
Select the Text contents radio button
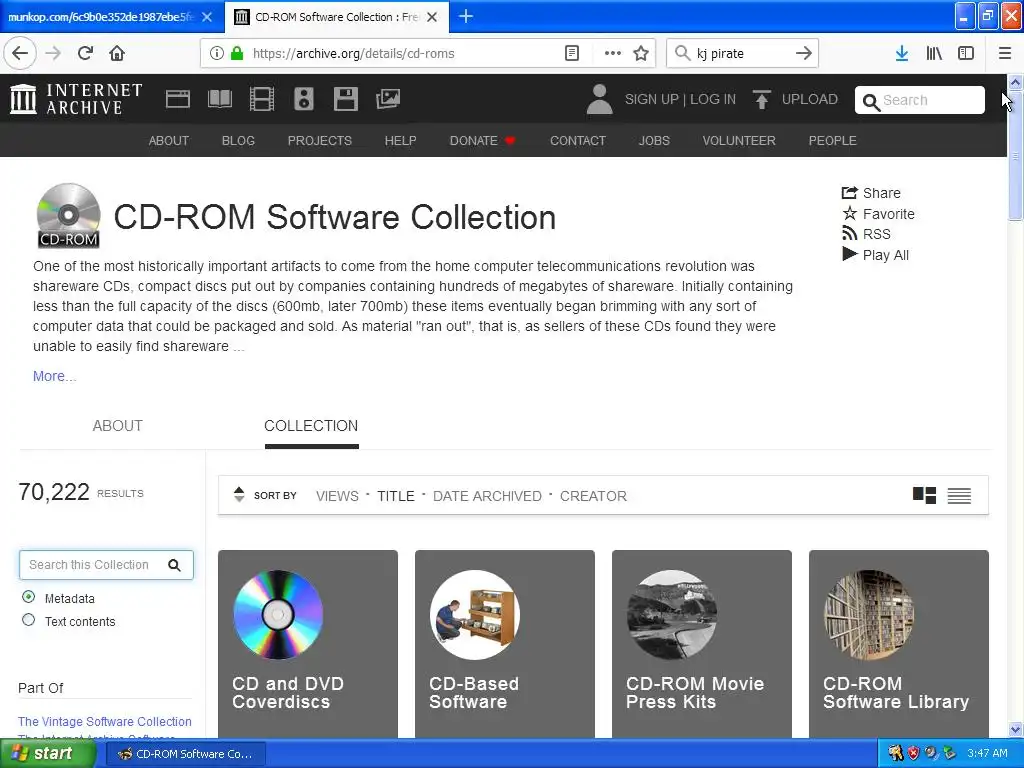click(x=28, y=620)
